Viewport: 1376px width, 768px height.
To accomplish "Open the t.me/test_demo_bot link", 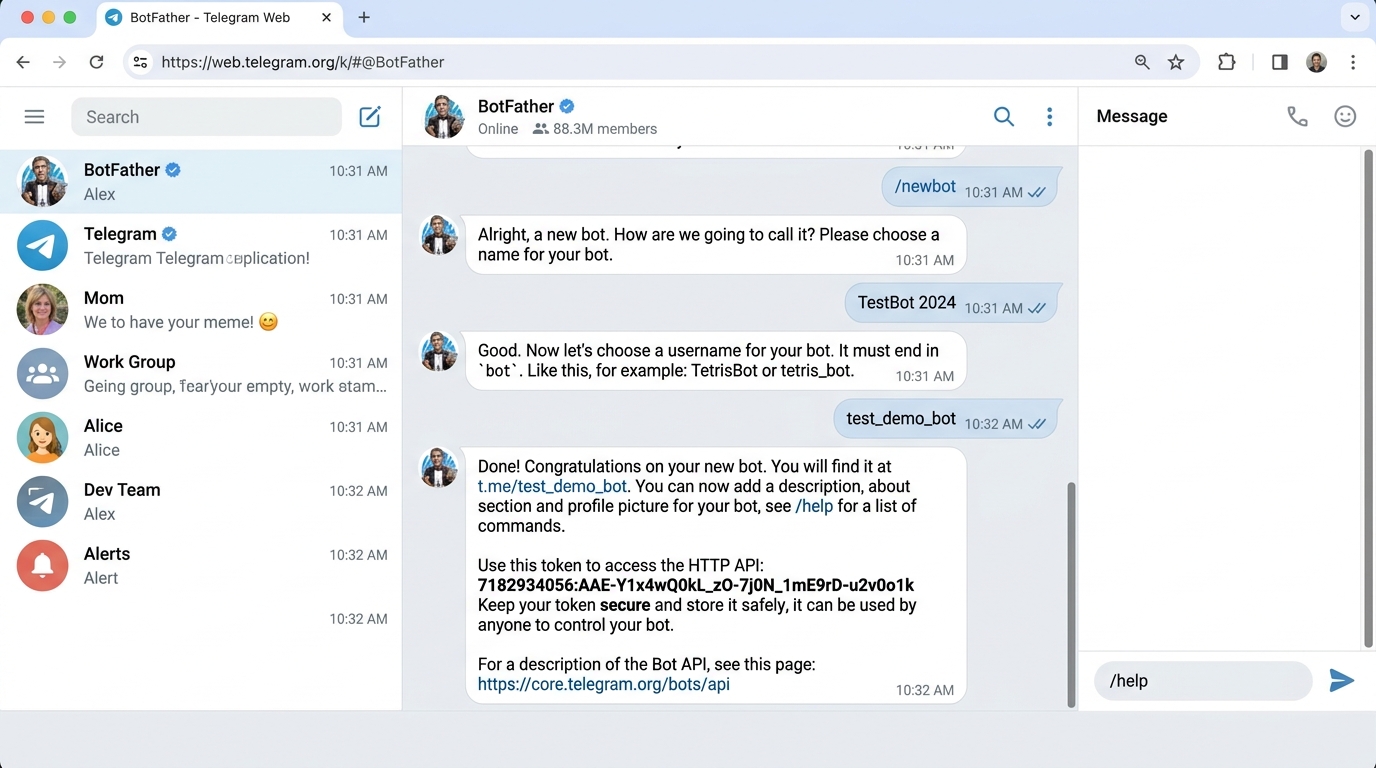I will coord(552,486).
